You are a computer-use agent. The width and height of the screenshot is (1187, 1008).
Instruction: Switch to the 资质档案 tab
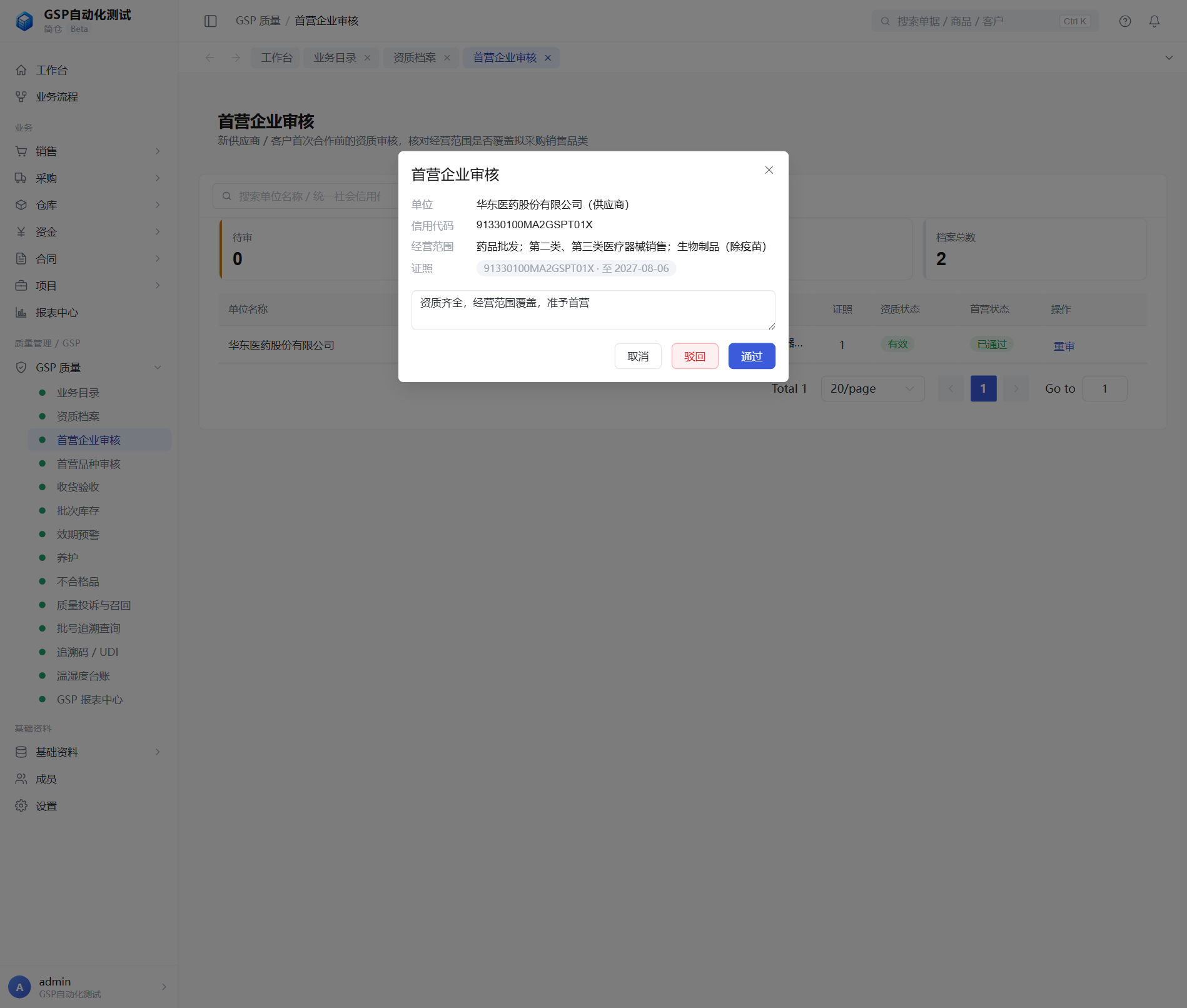tap(415, 58)
